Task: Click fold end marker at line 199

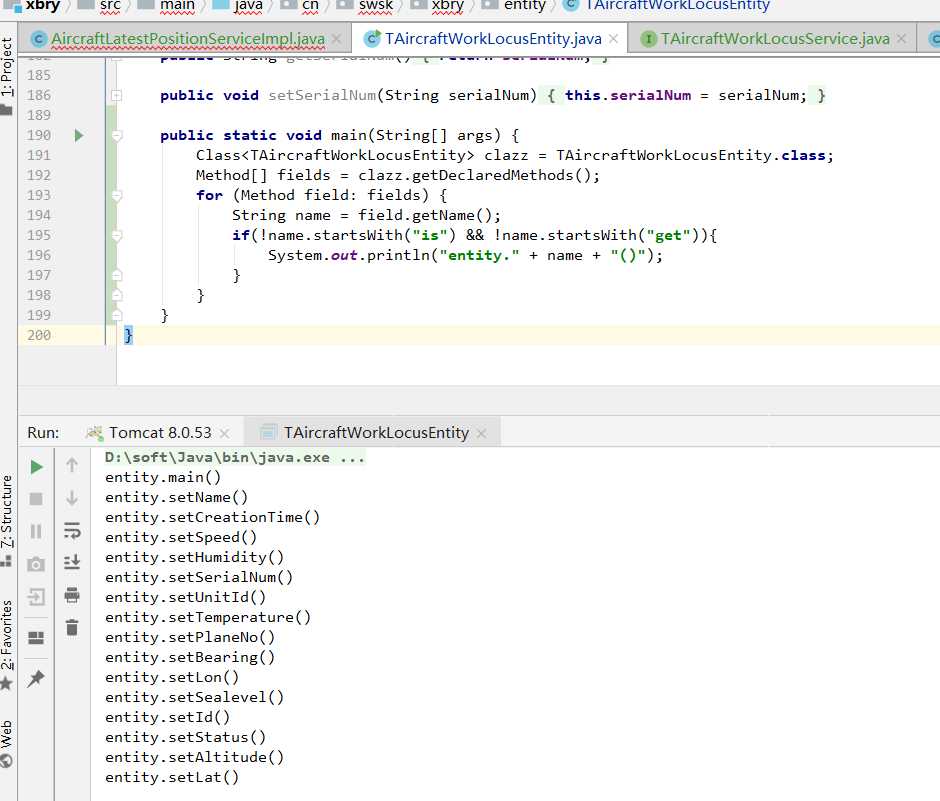Action: (x=117, y=315)
